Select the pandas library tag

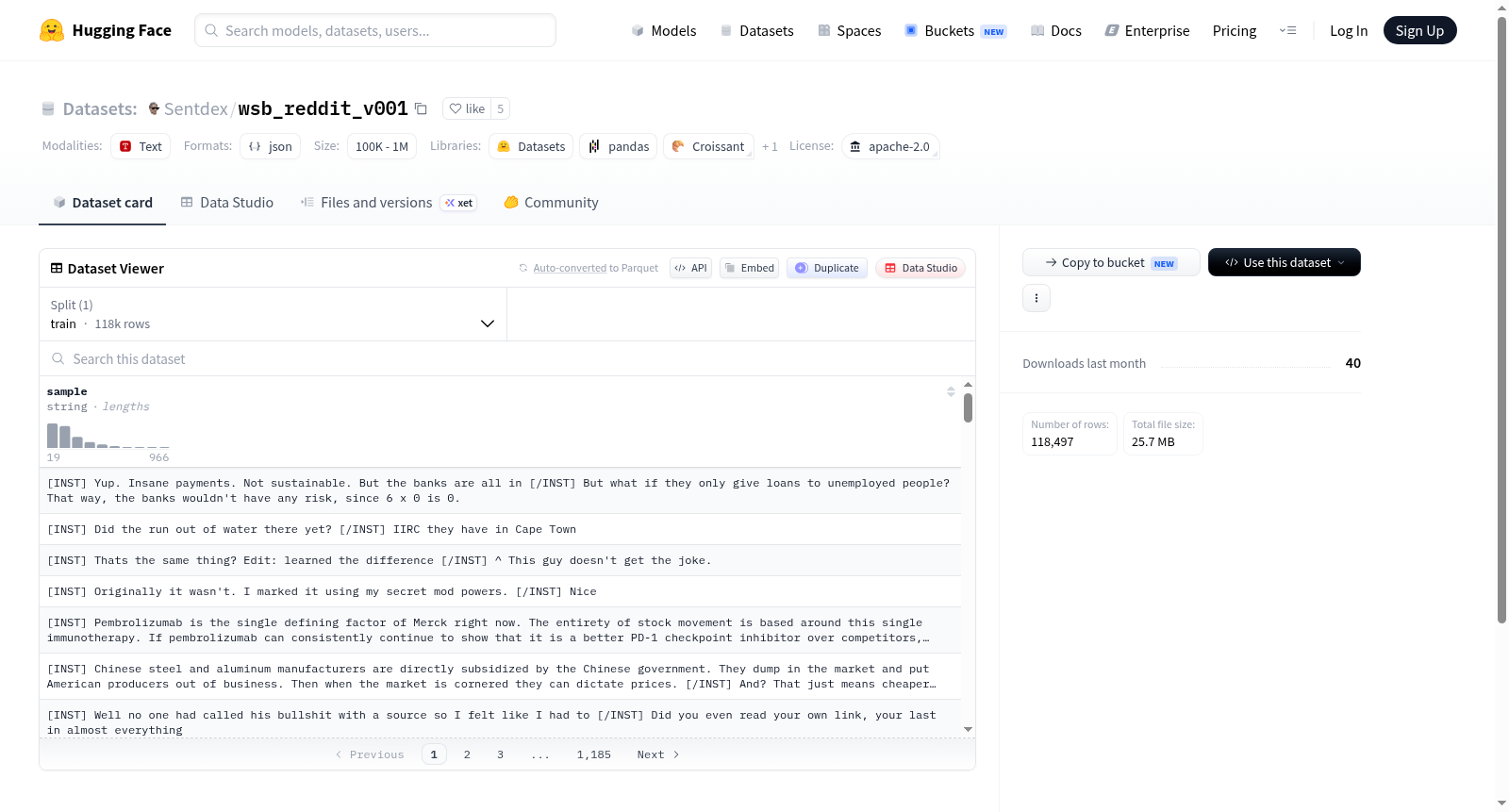(619, 146)
